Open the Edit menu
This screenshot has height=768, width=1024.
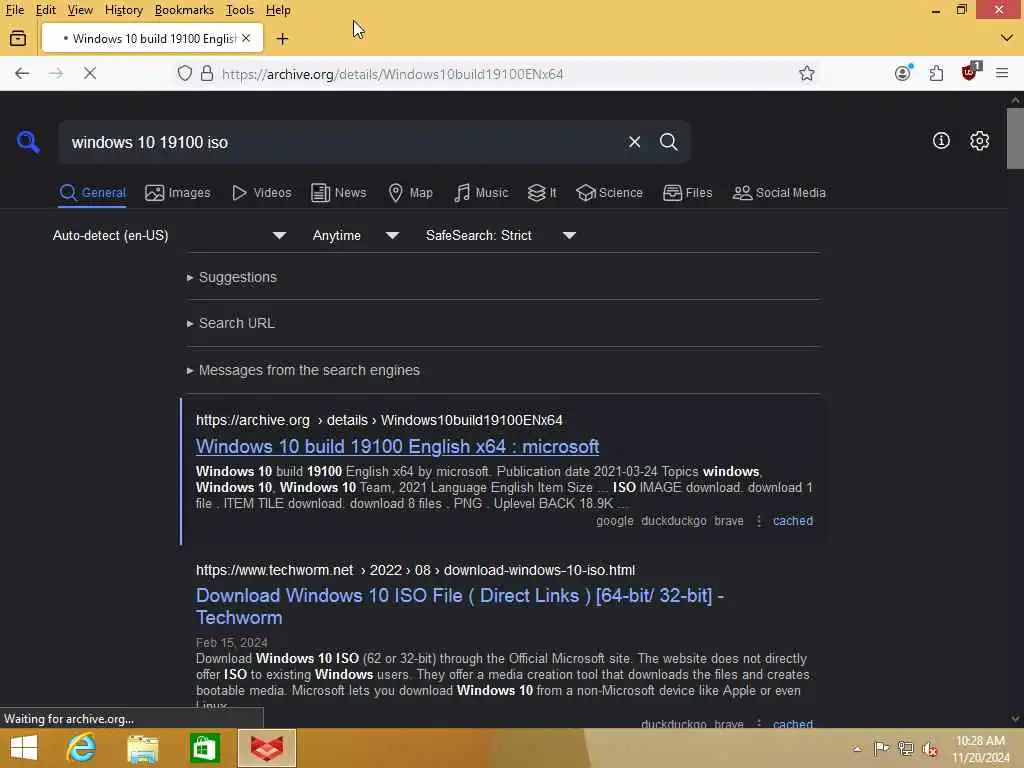(x=45, y=10)
